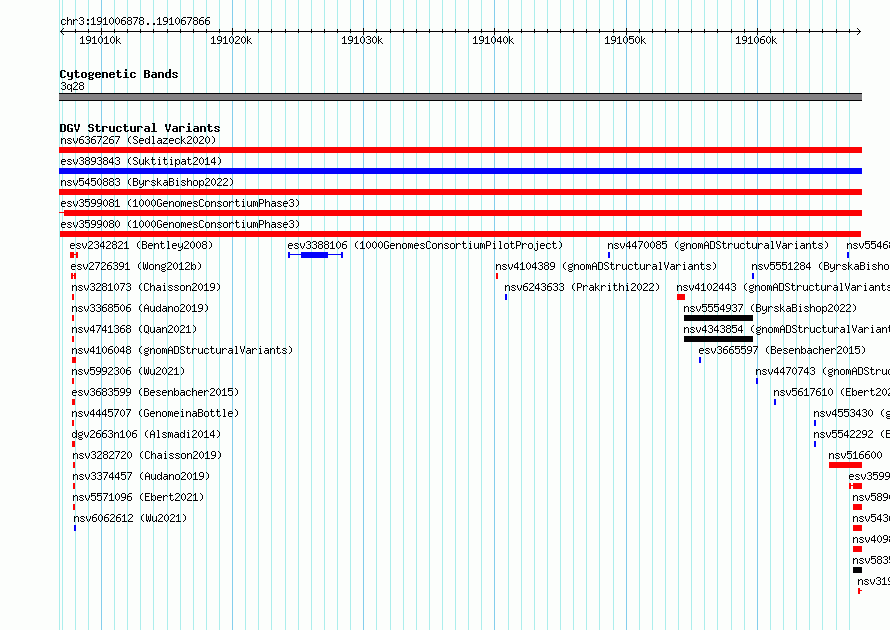The width and height of the screenshot is (890, 630).
Task: Click the red bar for nsv6367267 (Sedlazeck2020)
Action: 460,150
